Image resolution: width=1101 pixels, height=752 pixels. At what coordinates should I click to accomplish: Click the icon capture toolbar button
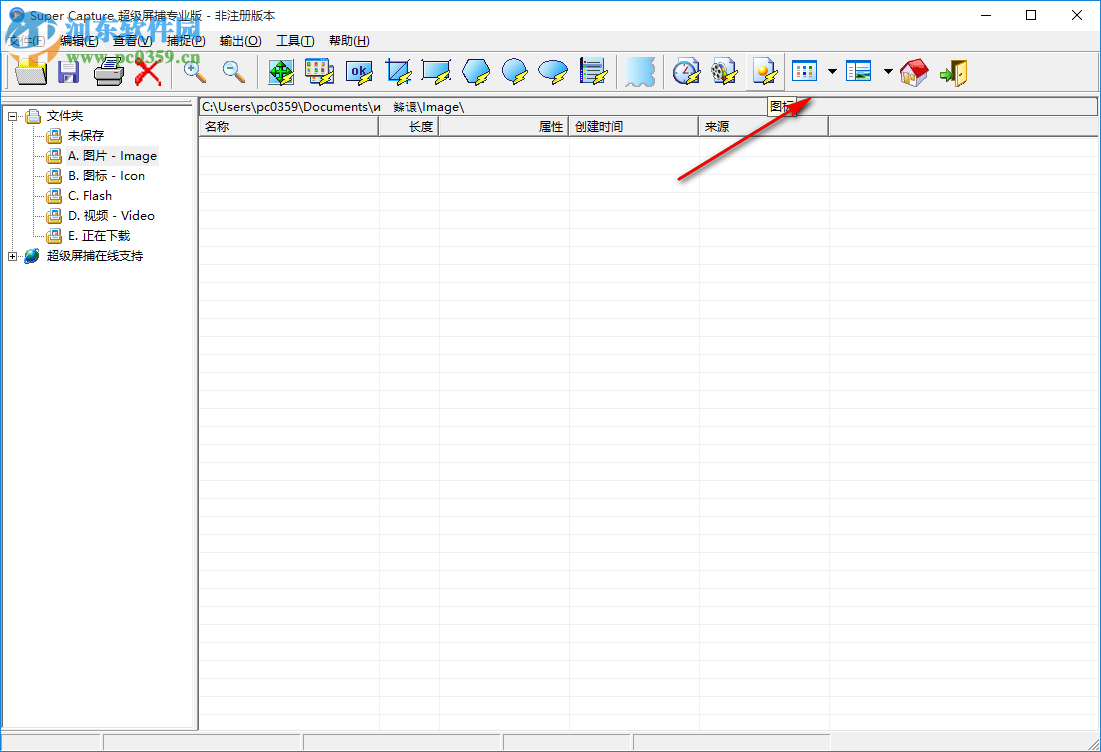pyautogui.click(x=765, y=72)
